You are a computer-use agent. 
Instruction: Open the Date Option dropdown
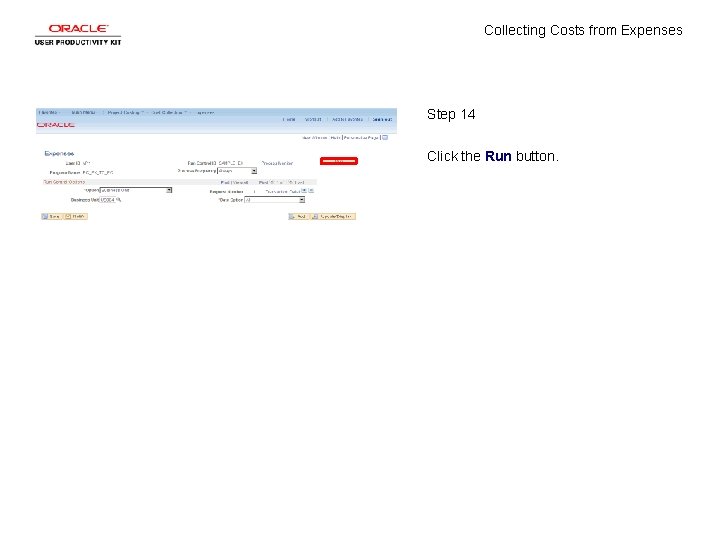point(275,200)
